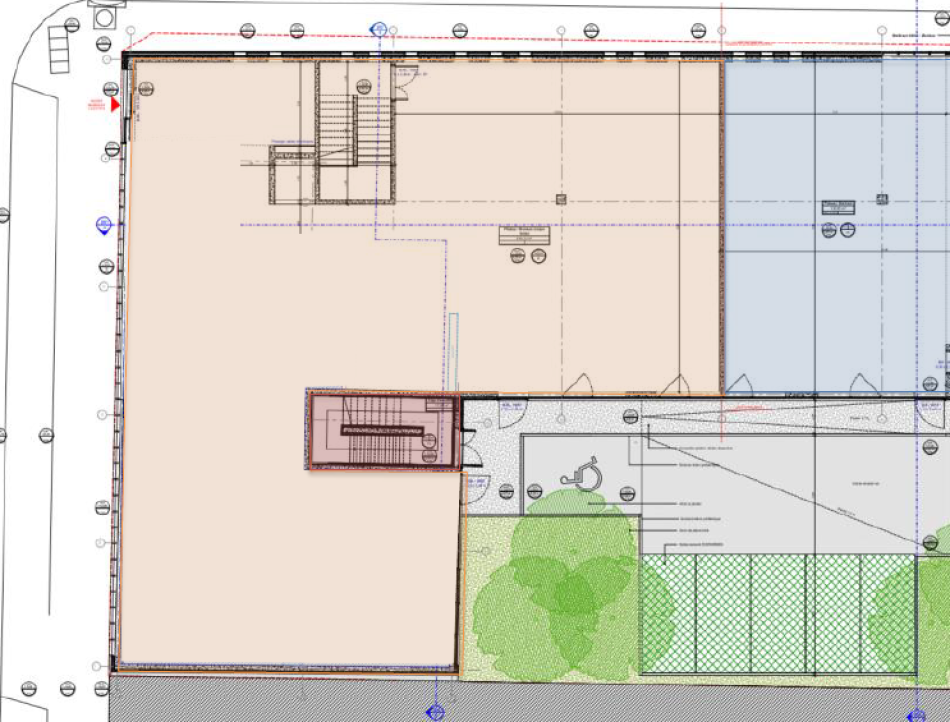The height and width of the screenshot is (722, 950).
Task: Click the room label tag in beige room
Action: [525, 236]
